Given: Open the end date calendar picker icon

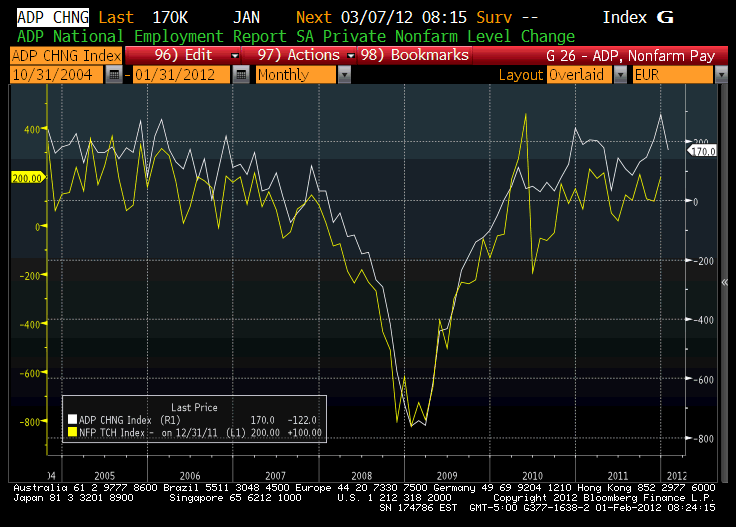Looking at the screenshot, I should 241,75.
